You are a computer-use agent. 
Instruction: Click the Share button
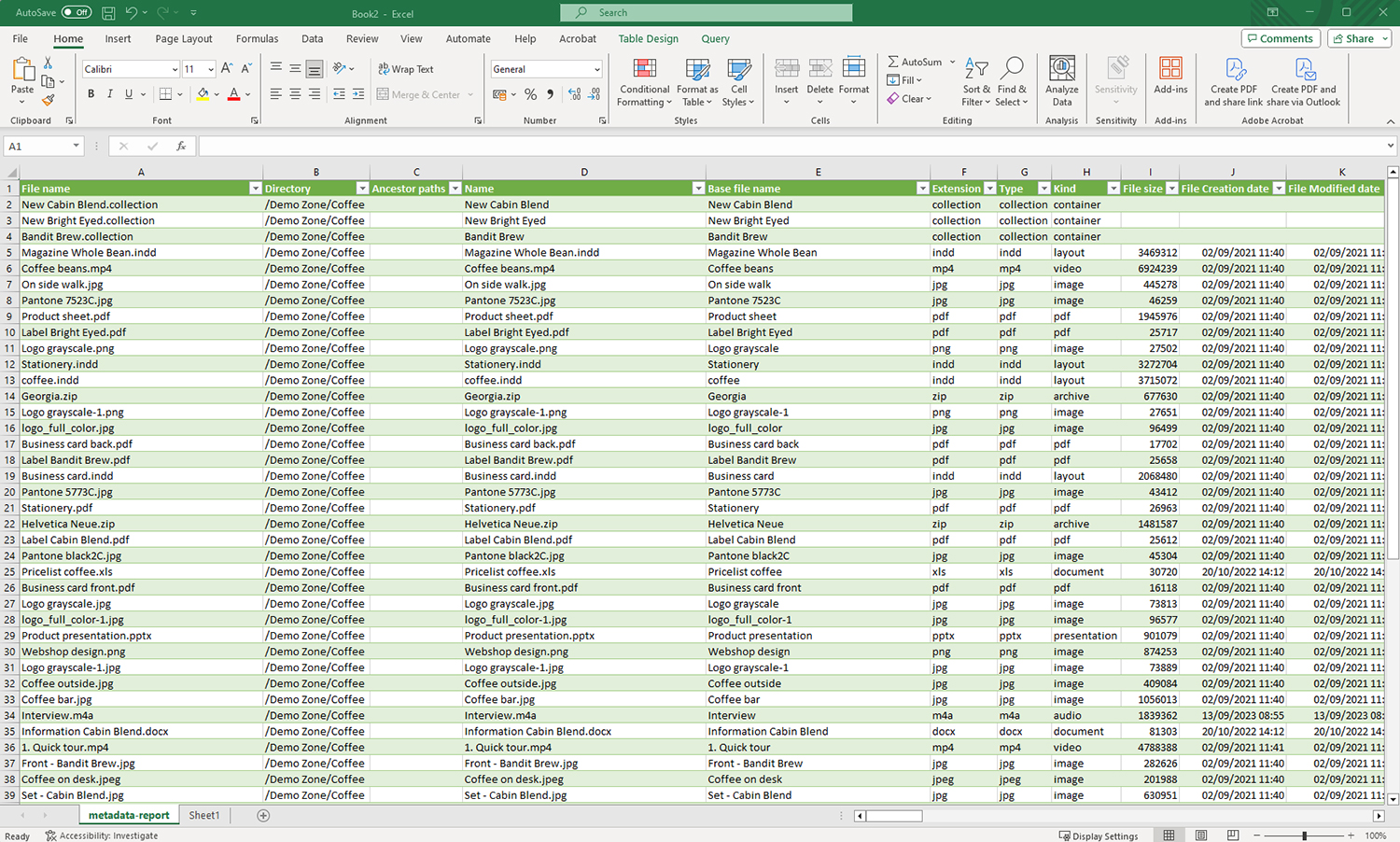coord(1358,38)
